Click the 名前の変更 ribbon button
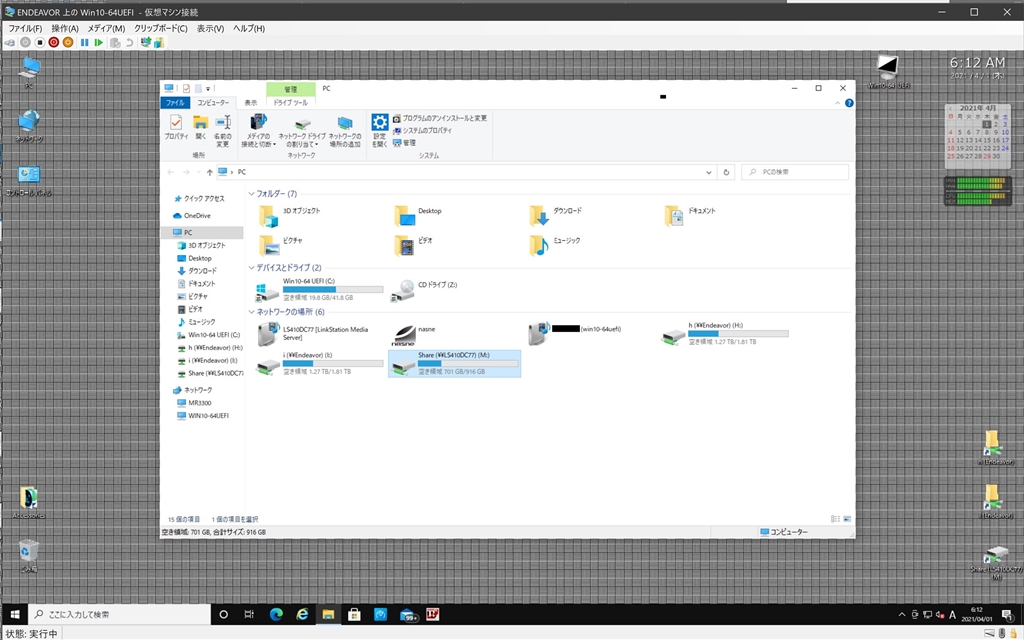 click(x=223, y=131)
